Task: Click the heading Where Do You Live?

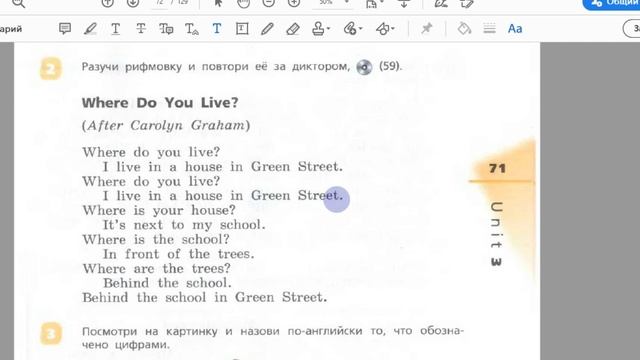Action: pos(160,103)
